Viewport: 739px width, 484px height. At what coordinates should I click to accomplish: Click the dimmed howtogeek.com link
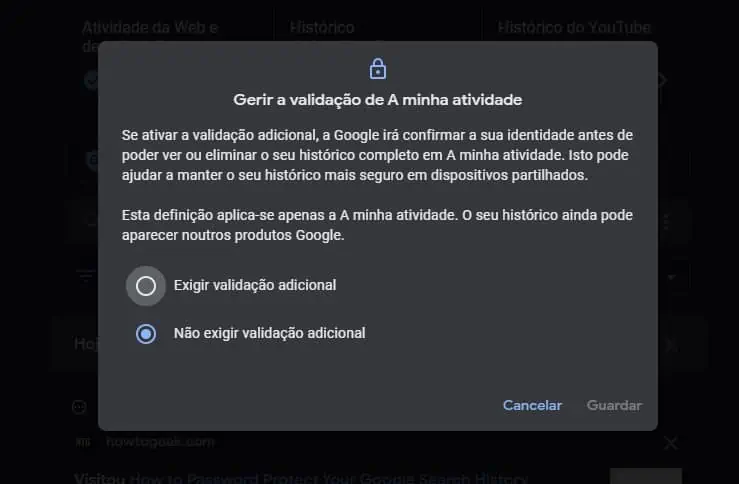[x=160, y=442]
